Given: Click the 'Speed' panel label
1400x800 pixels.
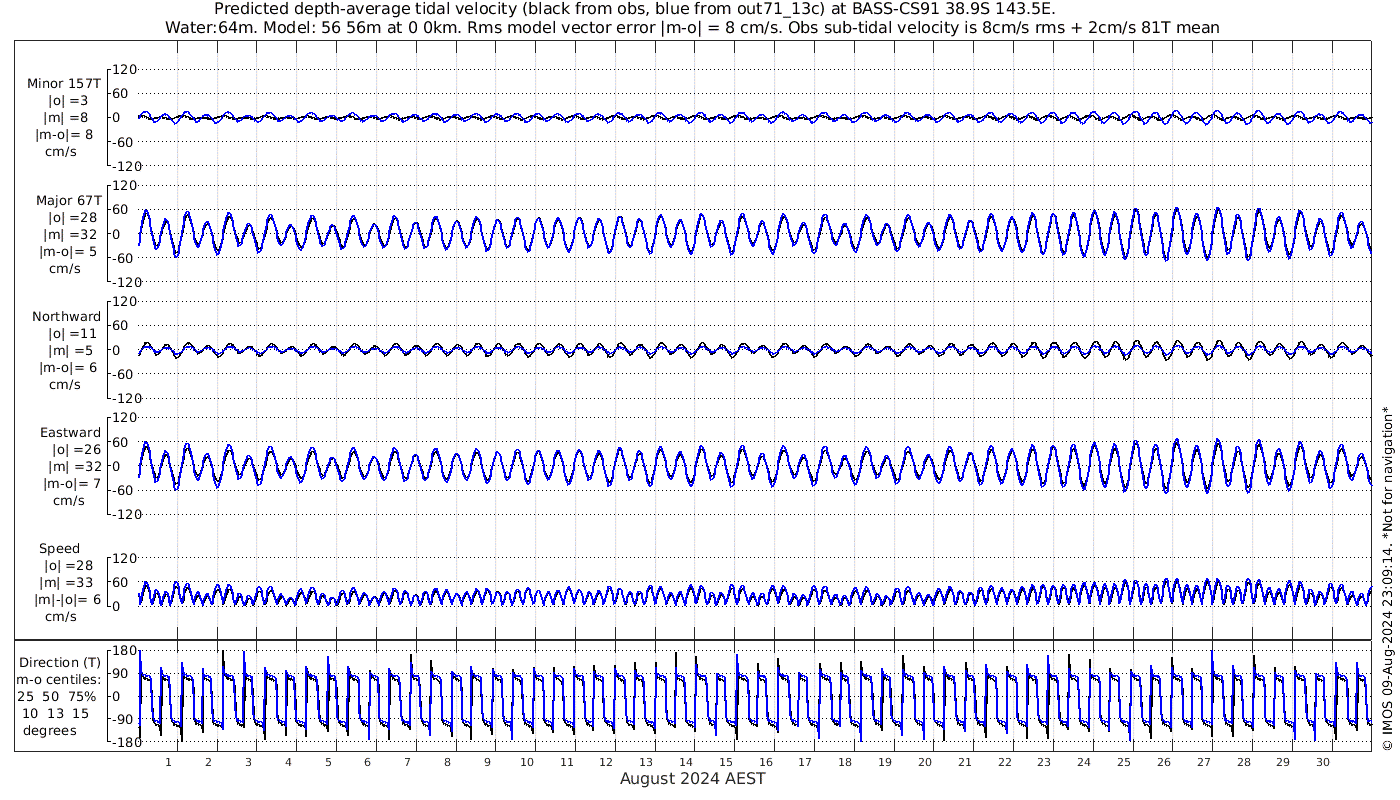Looking at the screenshot, I should click(60, 548).
